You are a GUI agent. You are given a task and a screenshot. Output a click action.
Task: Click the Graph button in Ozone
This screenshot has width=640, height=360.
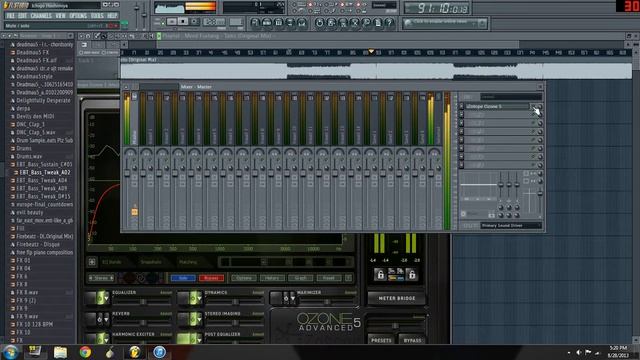(x=300, y=278)
